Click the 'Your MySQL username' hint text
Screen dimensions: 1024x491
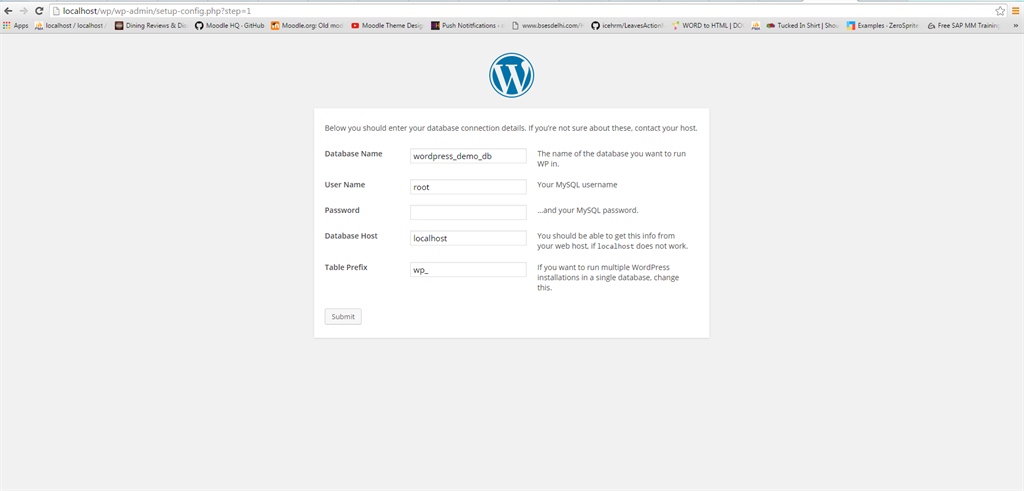click(577, 185)
